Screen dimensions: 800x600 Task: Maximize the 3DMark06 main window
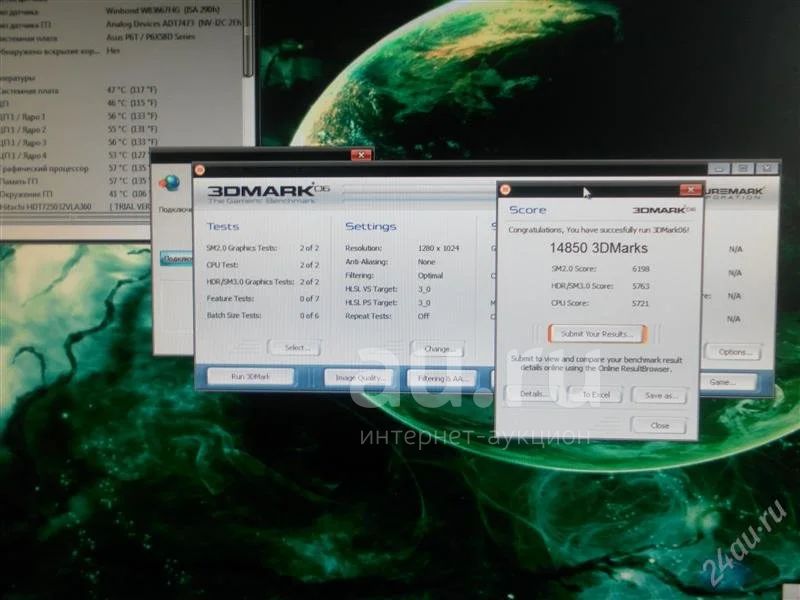coord(743,168)
